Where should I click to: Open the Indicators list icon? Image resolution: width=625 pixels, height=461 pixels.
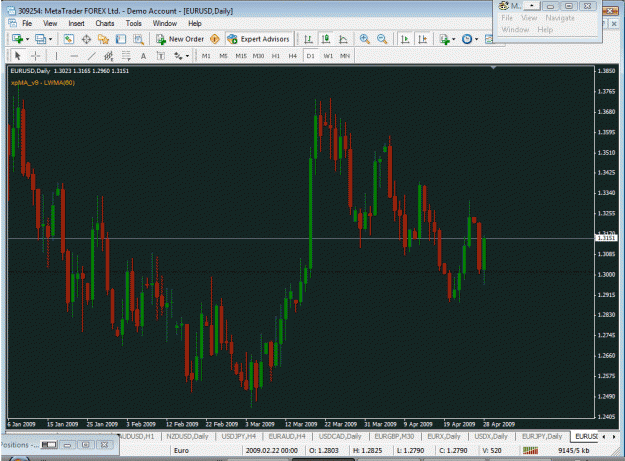(444, 39)
